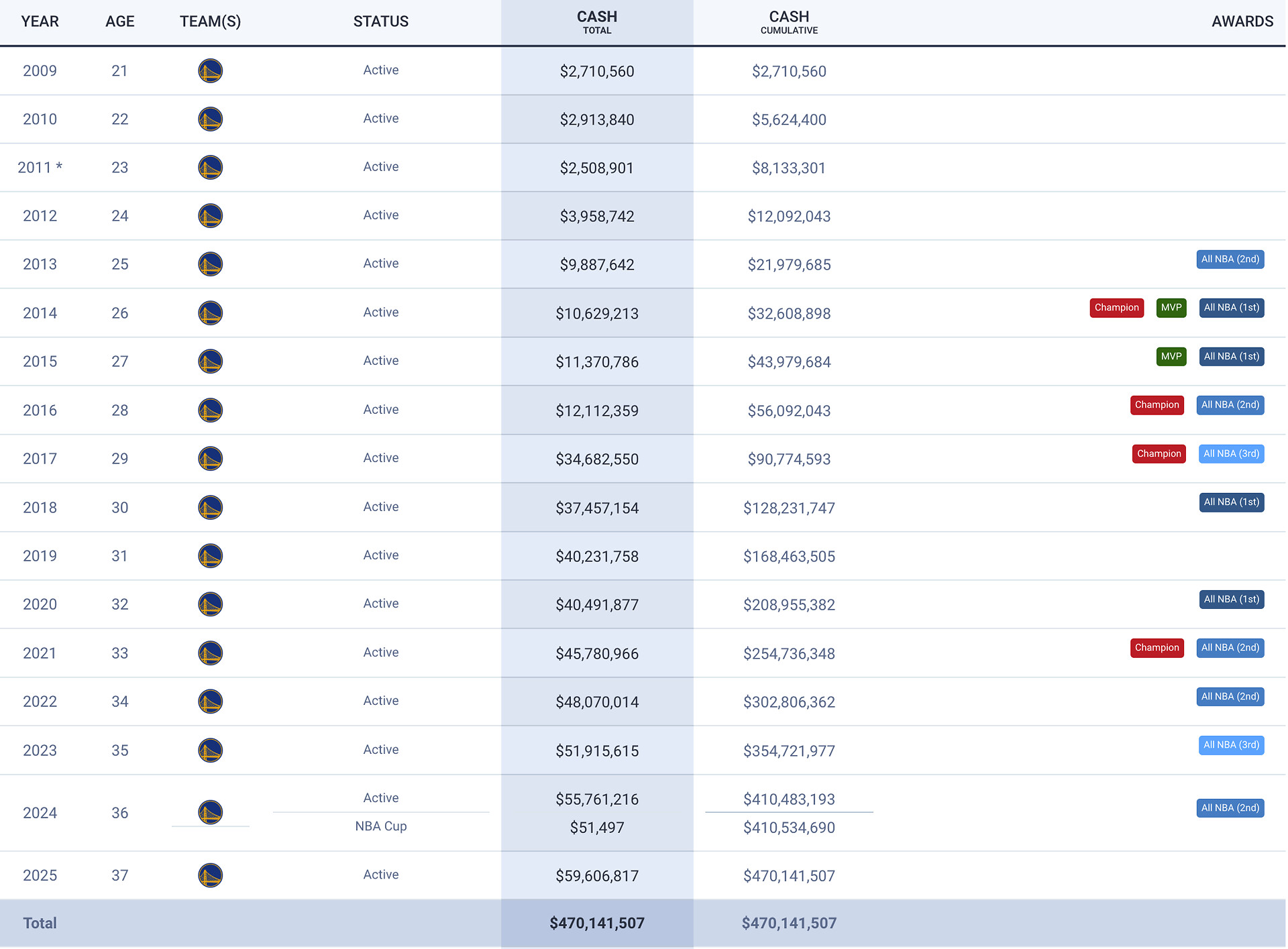
Task: Click the Warriors team logo for 2025
Action: click(210, 875)
